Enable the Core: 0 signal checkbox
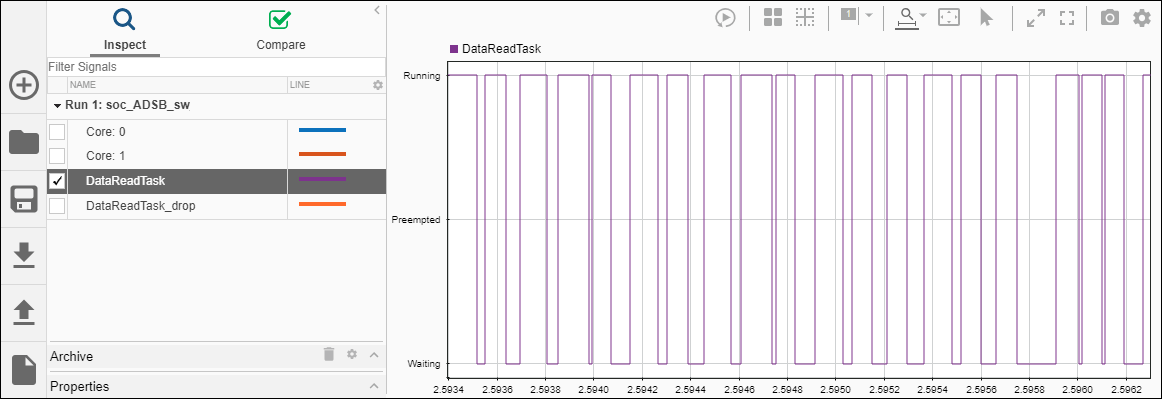The image size is (1162, 399). click(x=57, y=132)
